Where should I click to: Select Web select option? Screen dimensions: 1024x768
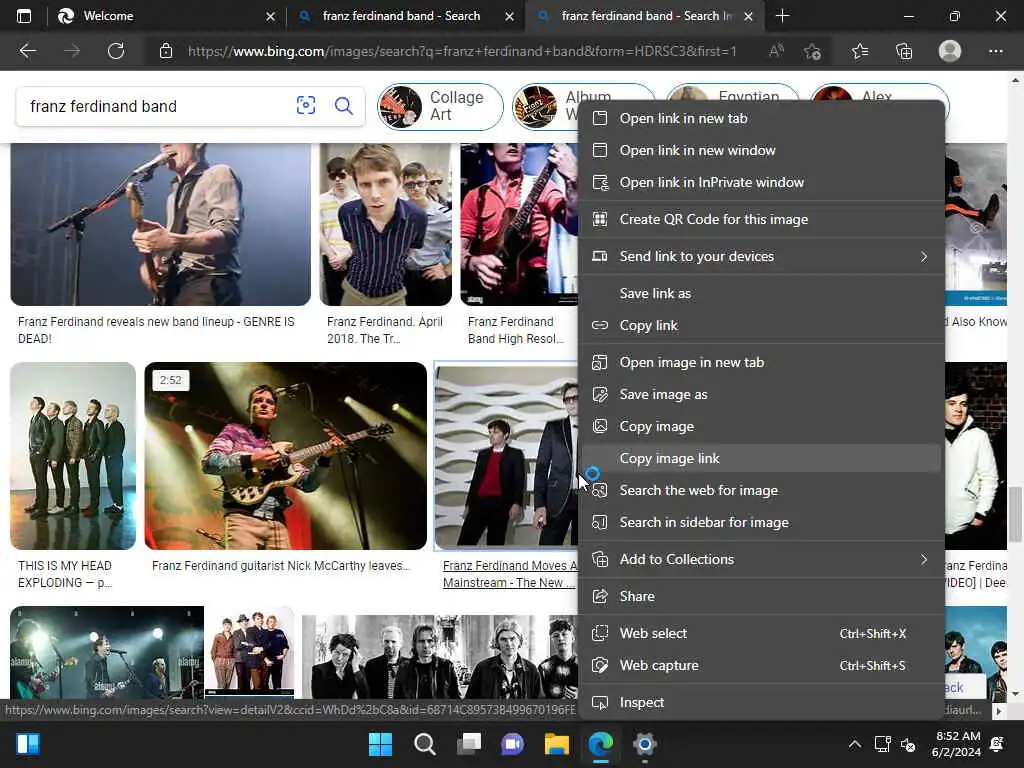click(761, 633)
